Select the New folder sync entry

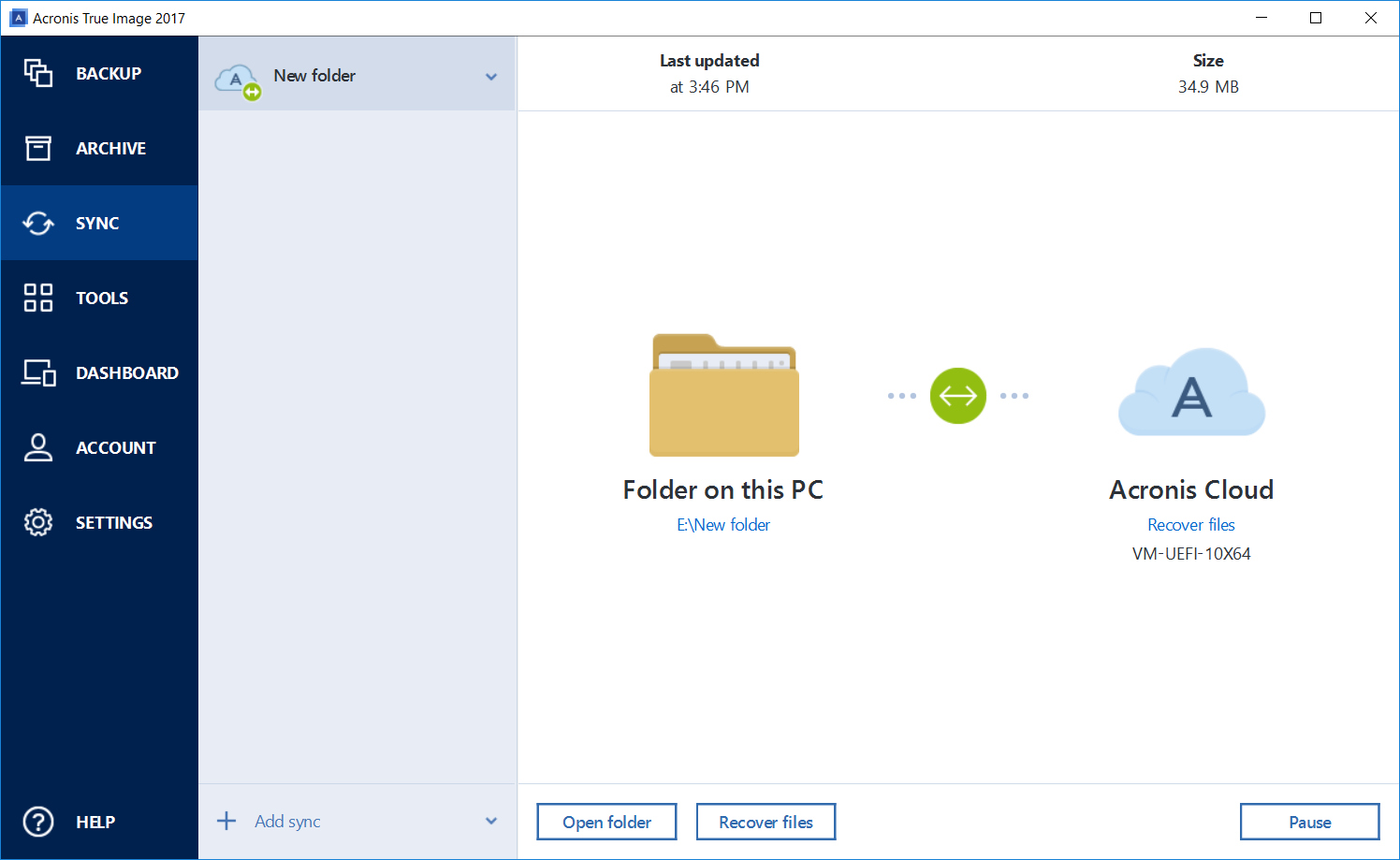coord(357,74)
